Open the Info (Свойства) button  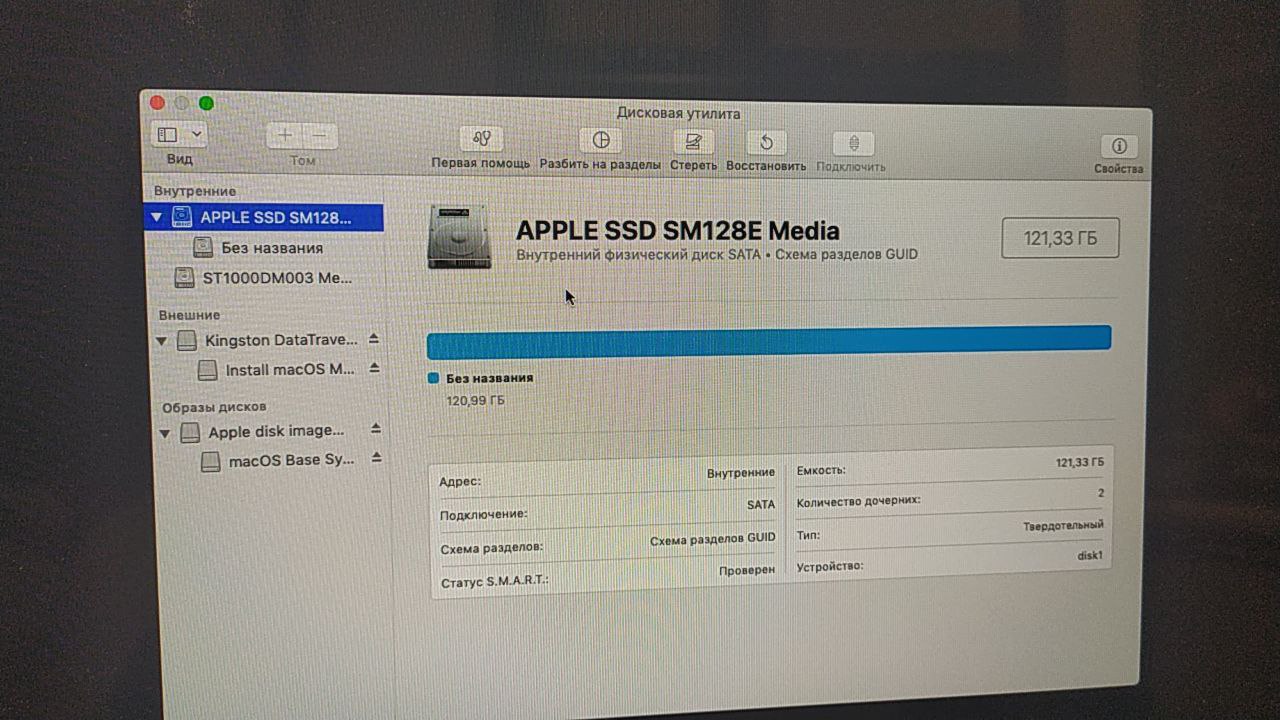(1119, 146)
